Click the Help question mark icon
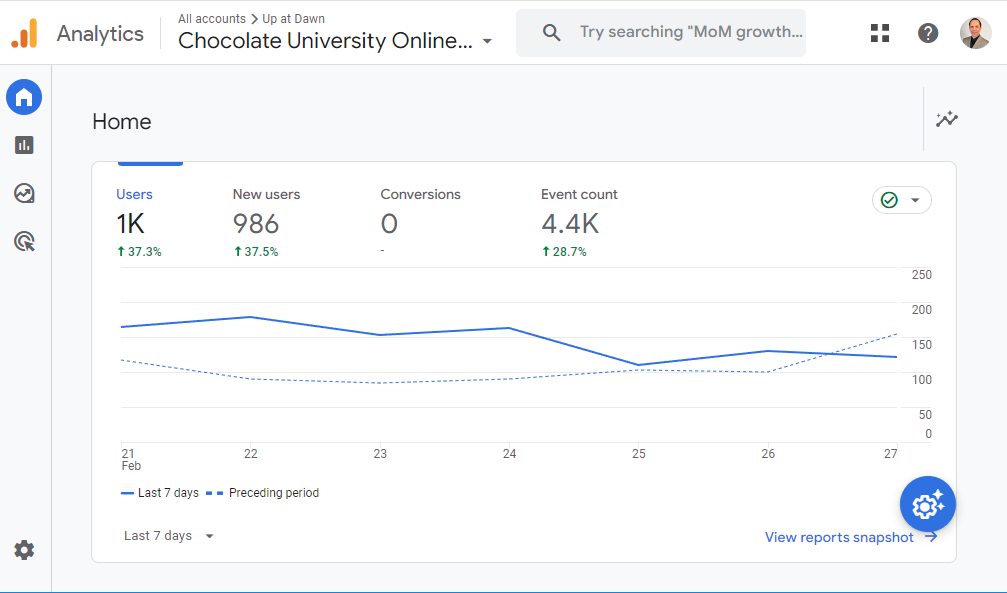This screenshot has width=1007, height=593. click(928, 33)
